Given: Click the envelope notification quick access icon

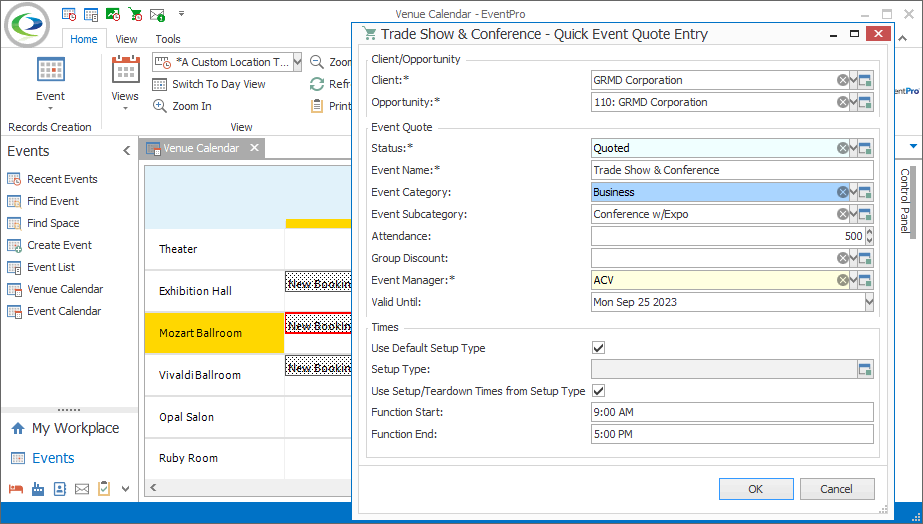Looking at the screenshot, I should (157, 14).
